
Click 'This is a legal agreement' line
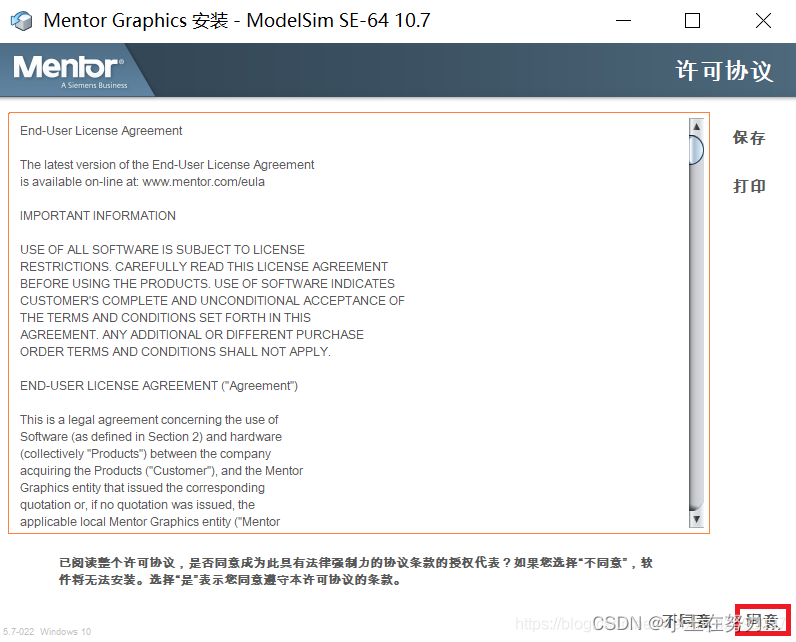149,420
